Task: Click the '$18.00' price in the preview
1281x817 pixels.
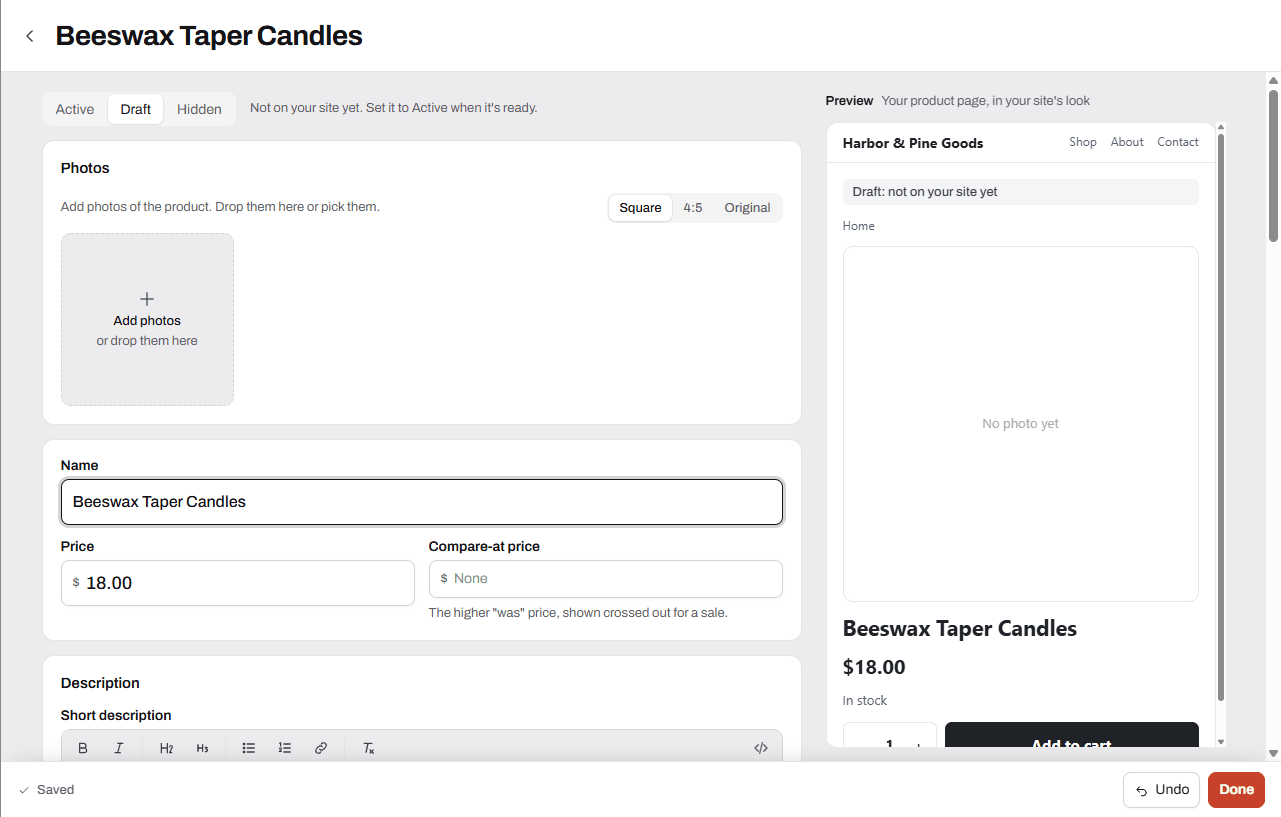Action: [874, 667]
